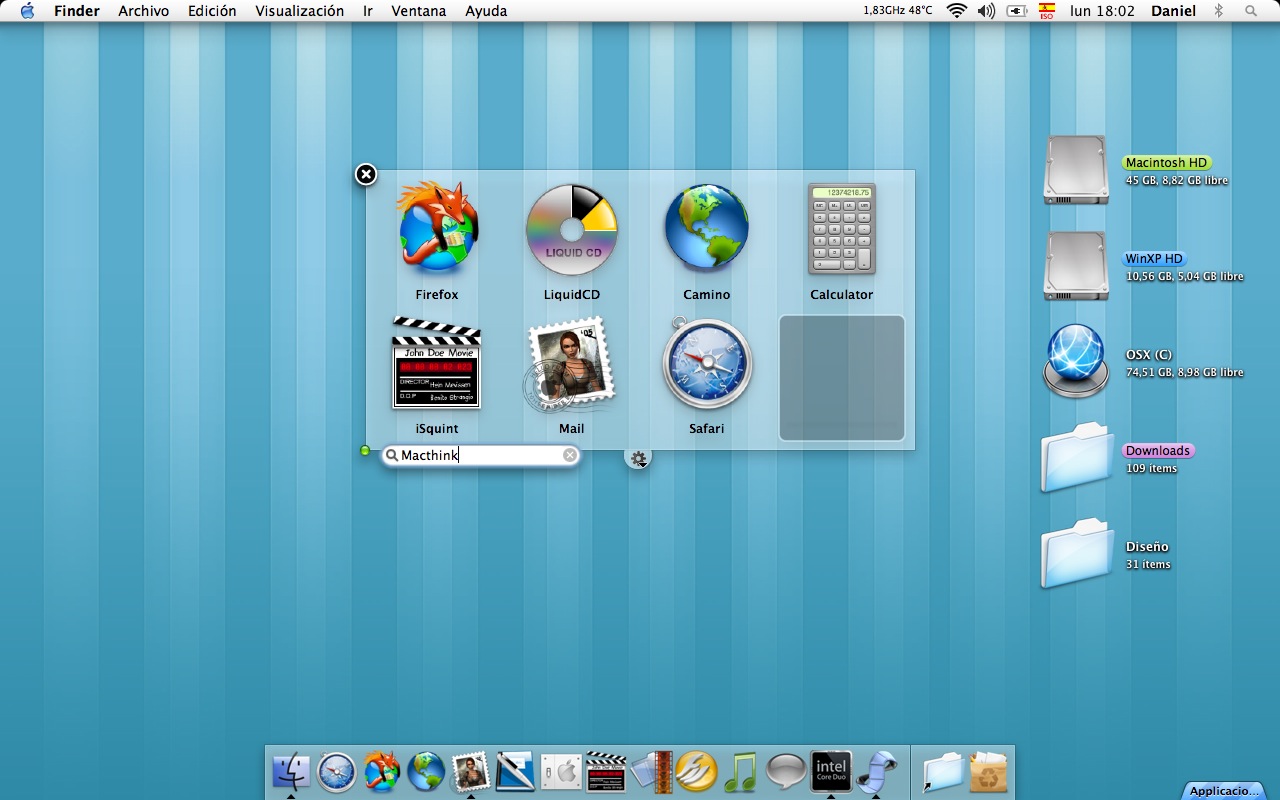Click the speech bubble chat app in the Dock
This screenshot has width=1280, height=800.
pyautogui.click(x=786, y=772)
